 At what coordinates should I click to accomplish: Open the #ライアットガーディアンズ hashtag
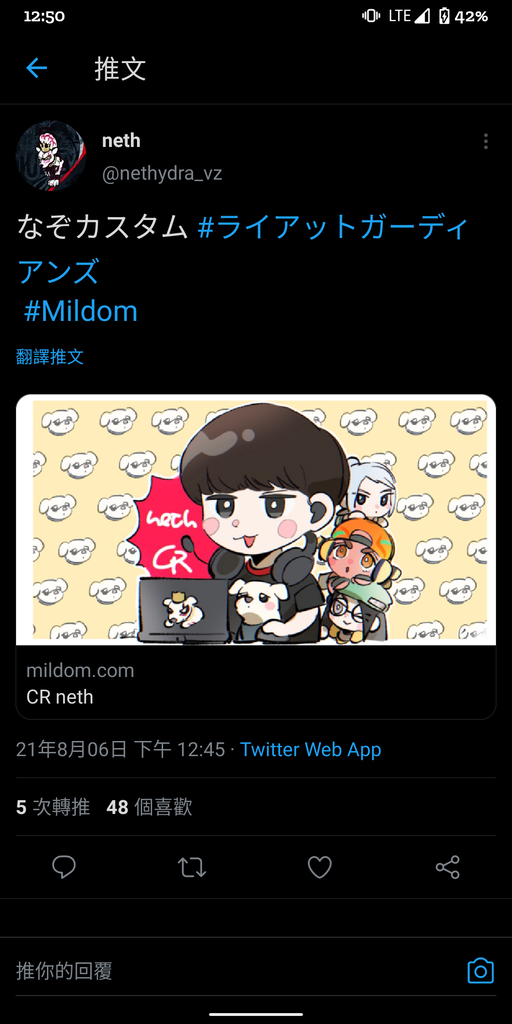coord(243,249)
